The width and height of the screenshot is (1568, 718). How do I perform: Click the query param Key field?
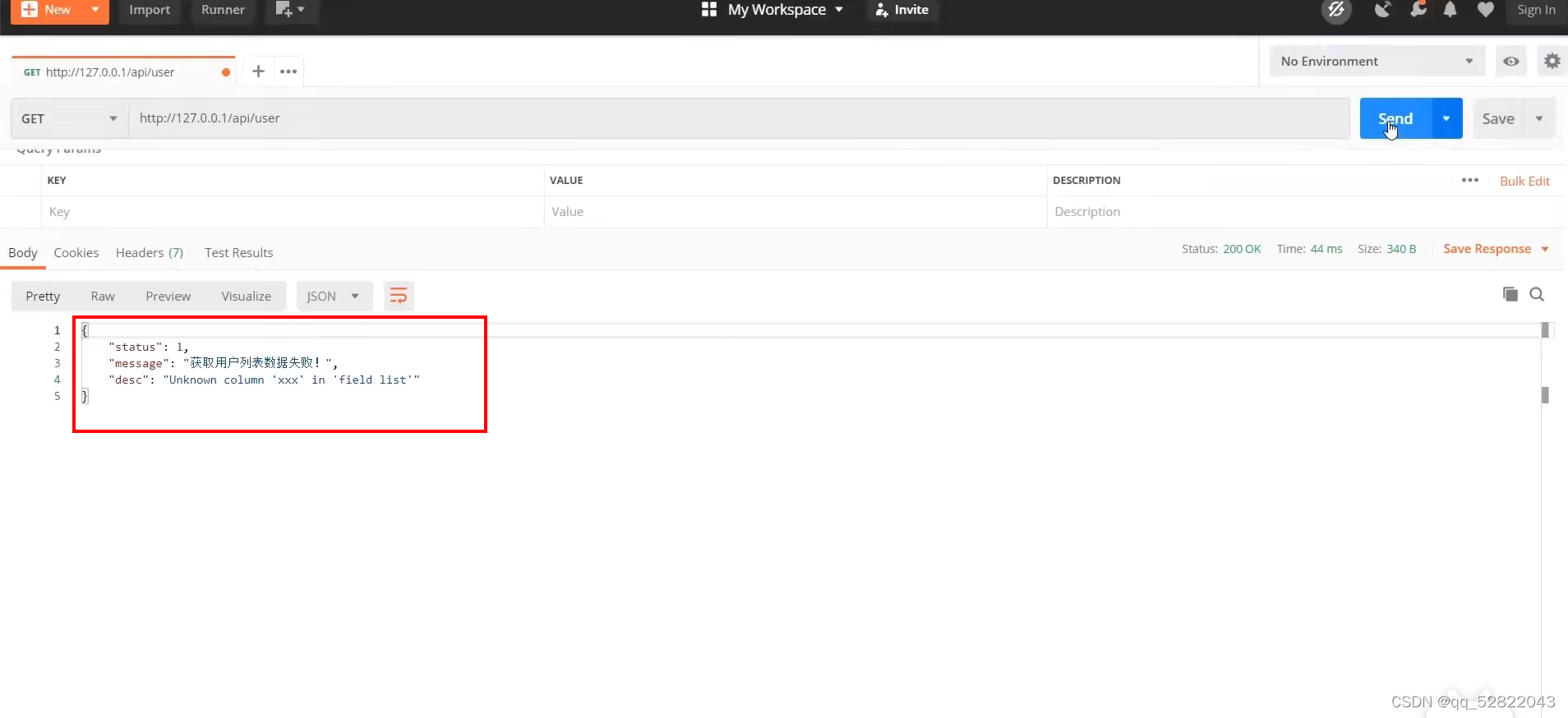click(293, 212)
